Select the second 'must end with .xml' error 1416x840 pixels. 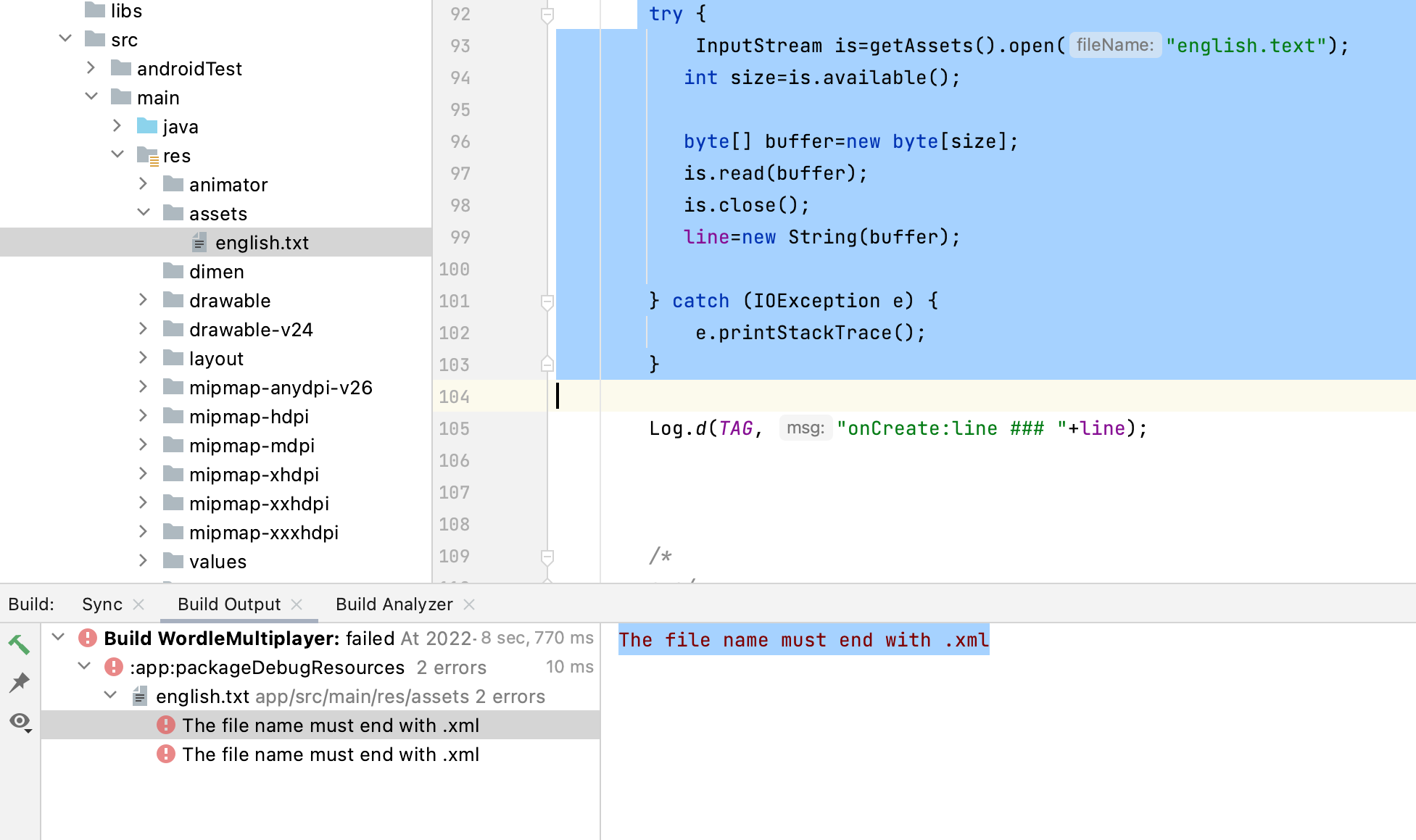pyautogui.click(x=320, y=754)
